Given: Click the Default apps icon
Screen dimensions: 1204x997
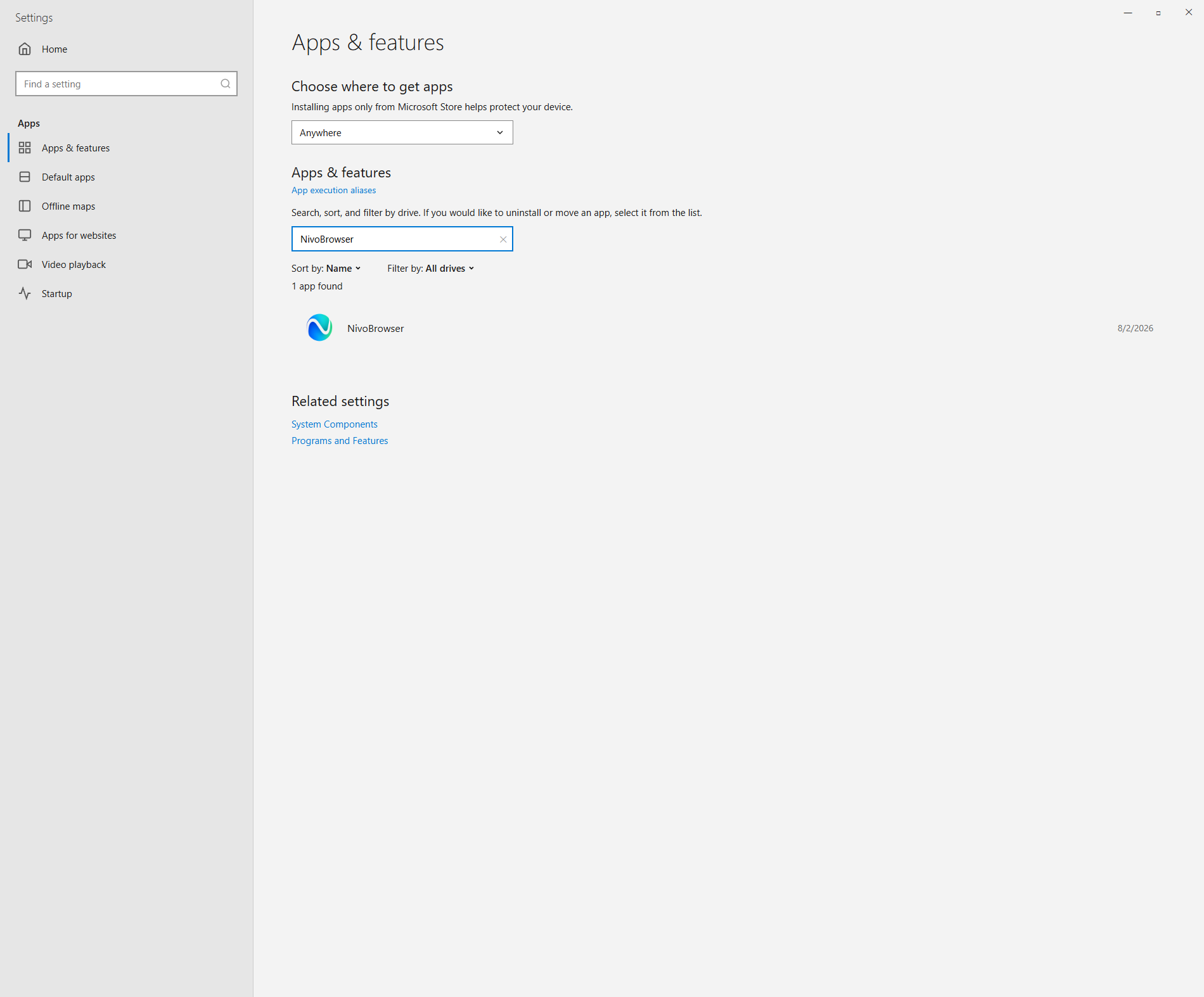Looking at the screenshot, I should (25, 177).
